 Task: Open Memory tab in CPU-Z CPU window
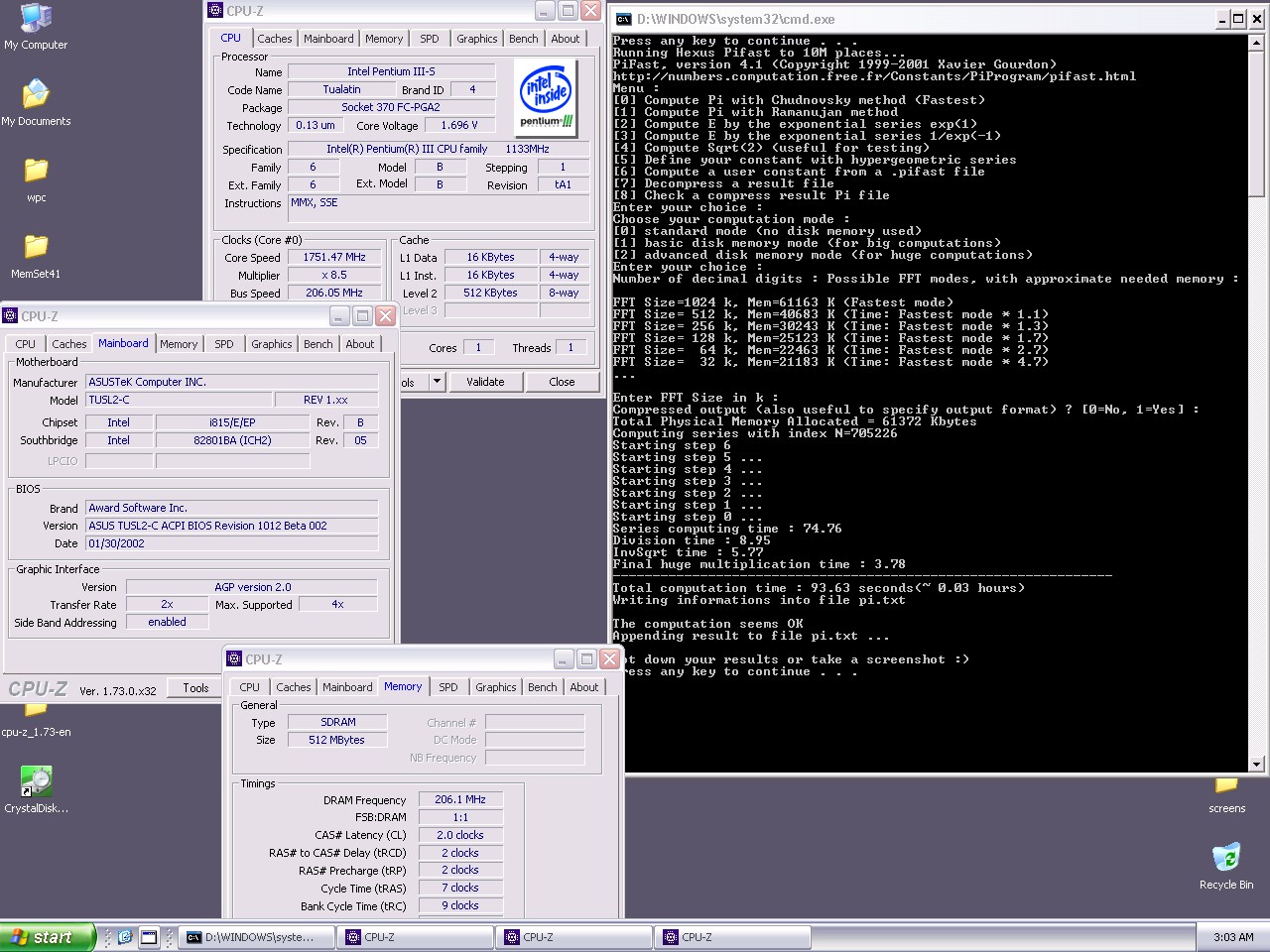tap(384, 39)
